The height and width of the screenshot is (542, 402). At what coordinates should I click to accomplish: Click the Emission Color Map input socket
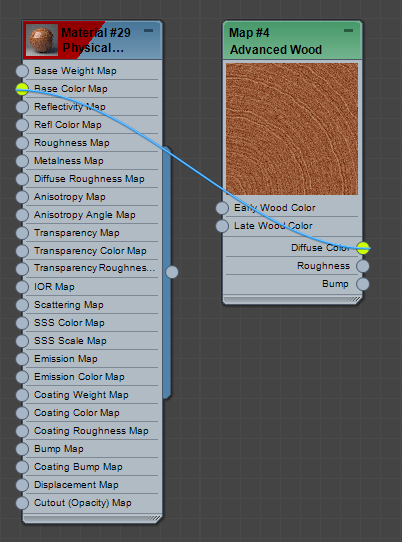point(22,377)
